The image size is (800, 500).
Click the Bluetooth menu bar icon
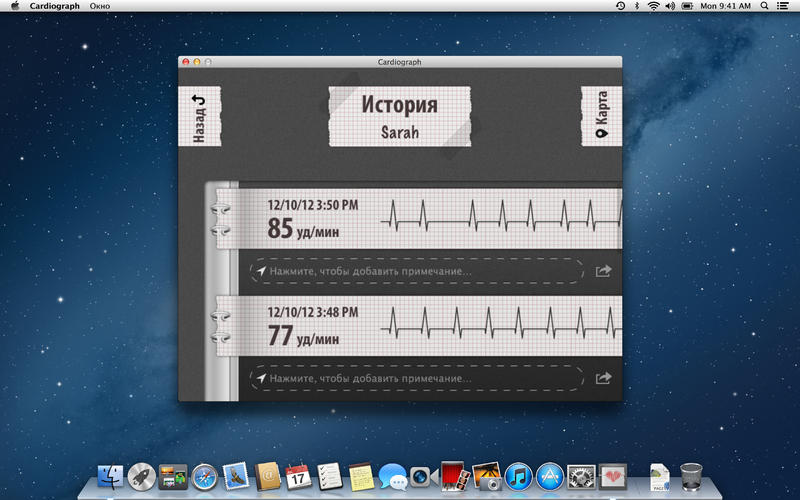(x=637, y=6)
